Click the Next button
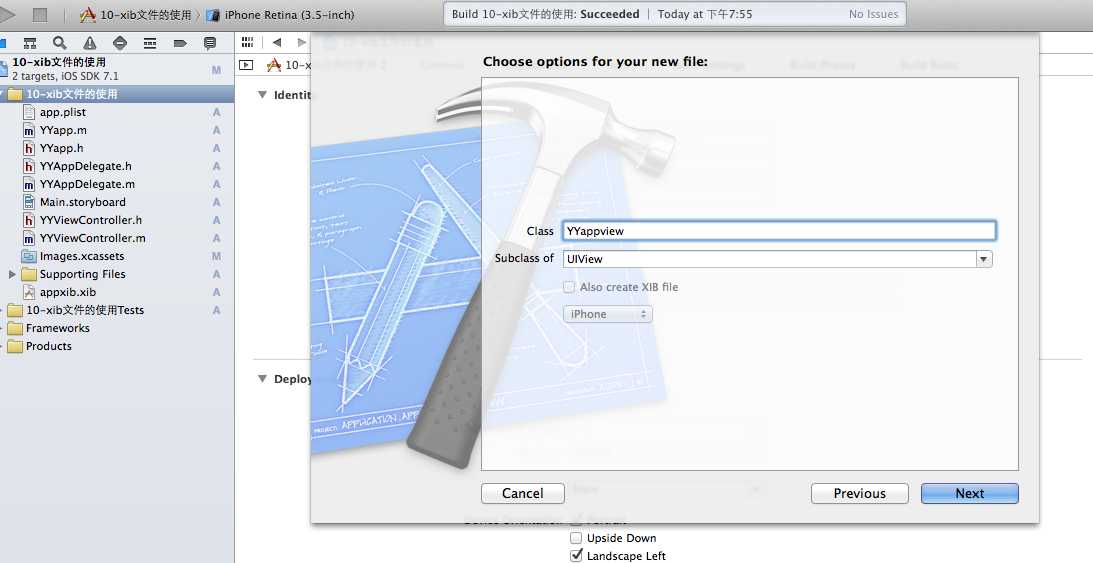The image size is (1093, 563). [970, 493]
